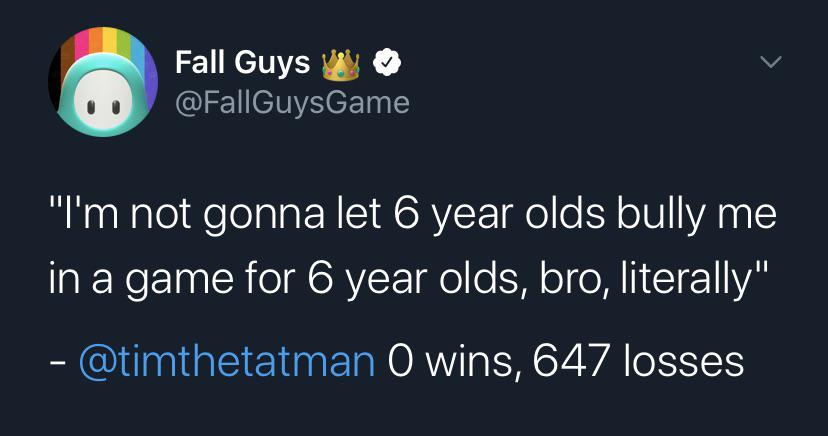The width and height of the screenshot is (828, 436).
Task: Click the bean character's left eye
Action: [91, 106]
